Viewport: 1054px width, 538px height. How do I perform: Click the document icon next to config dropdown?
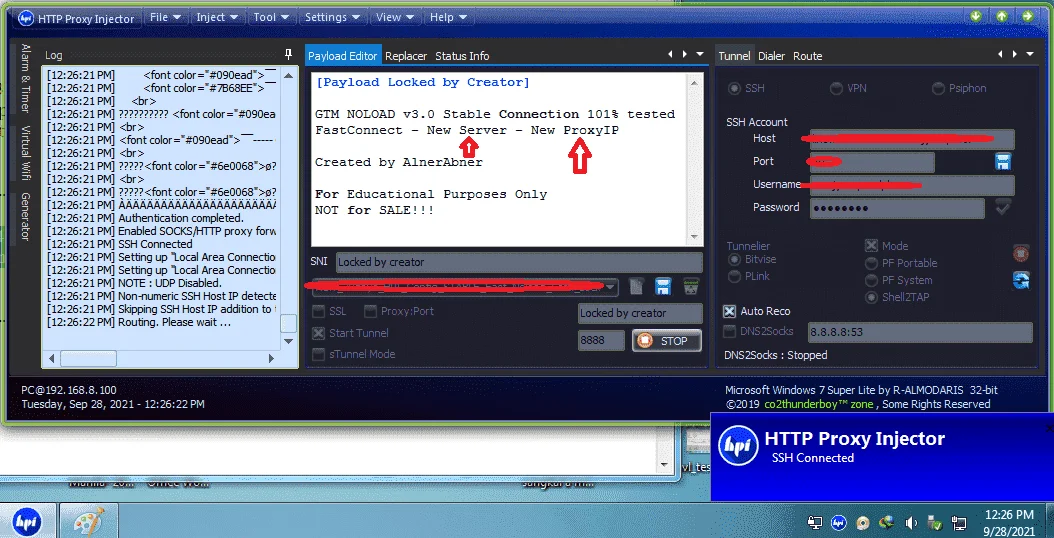point(636,286)
